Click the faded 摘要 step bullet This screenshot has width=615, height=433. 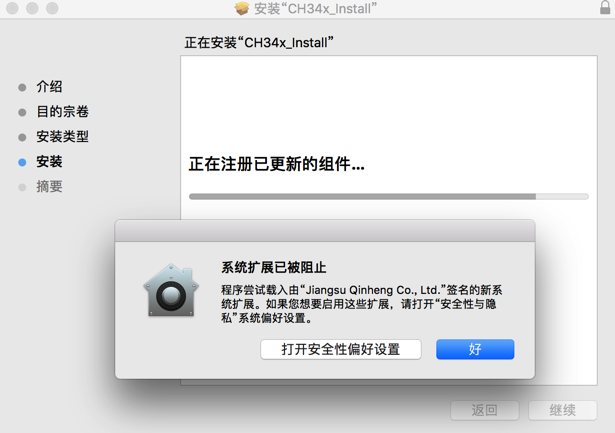point(22,187)
